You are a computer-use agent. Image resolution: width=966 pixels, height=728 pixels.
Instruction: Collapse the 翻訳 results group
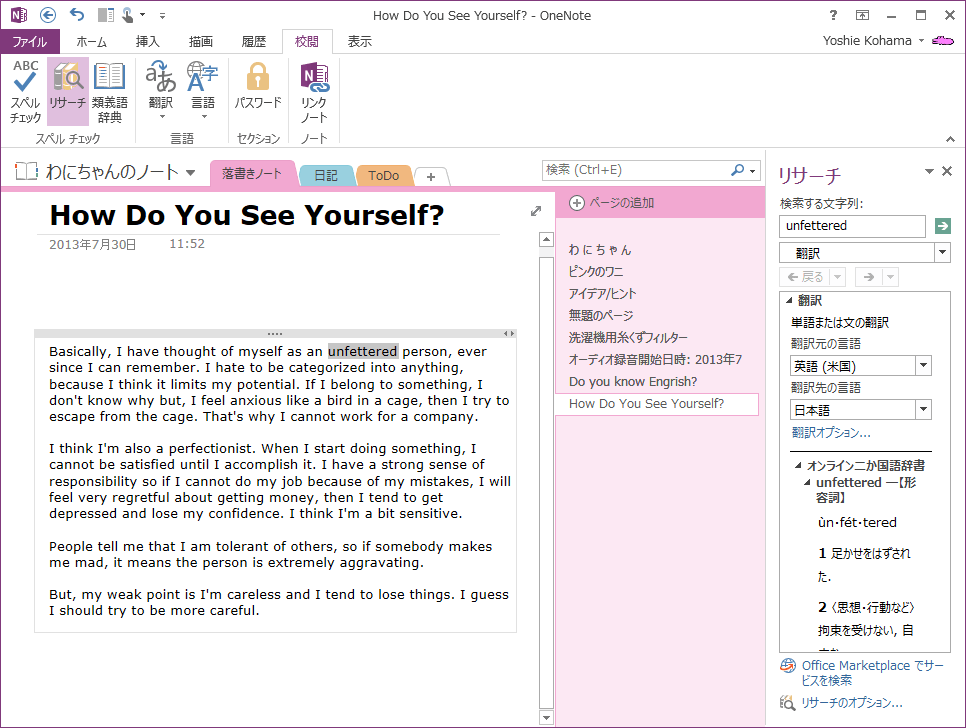coord(789,300)
